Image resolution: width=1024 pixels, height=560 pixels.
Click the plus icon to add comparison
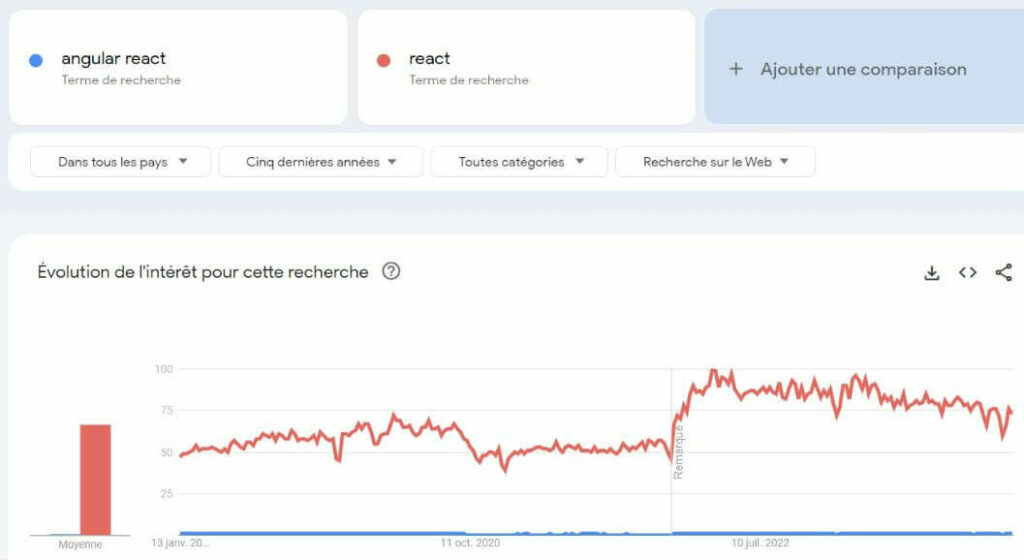pos(736,69)
